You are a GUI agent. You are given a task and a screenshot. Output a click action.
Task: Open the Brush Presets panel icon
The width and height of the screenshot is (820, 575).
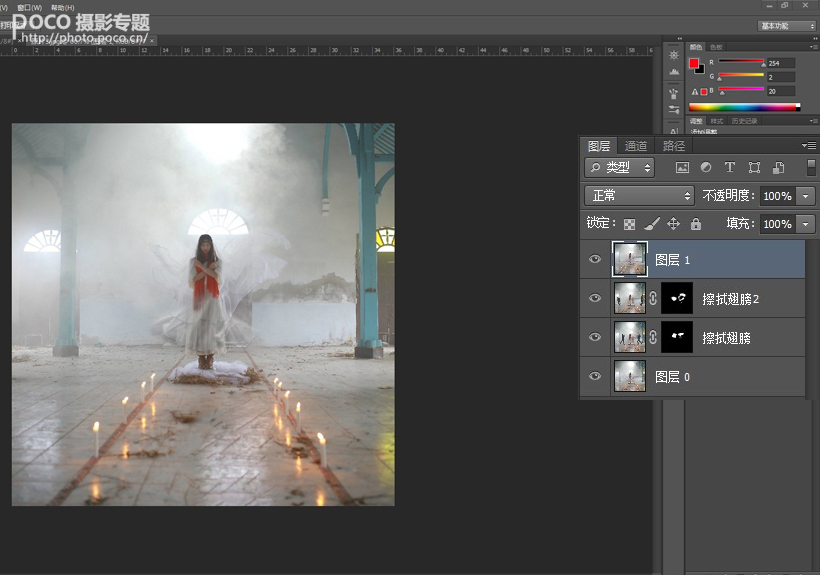pyautogui.click(x=674, y=94)
